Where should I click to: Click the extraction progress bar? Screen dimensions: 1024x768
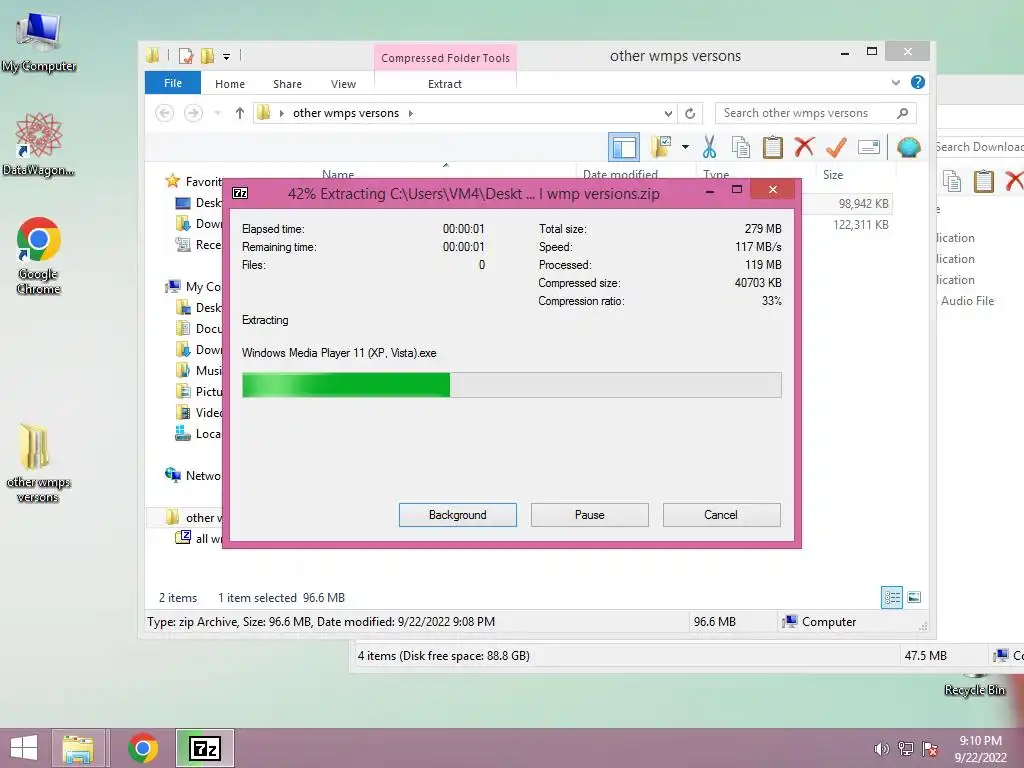pos(511,385)
